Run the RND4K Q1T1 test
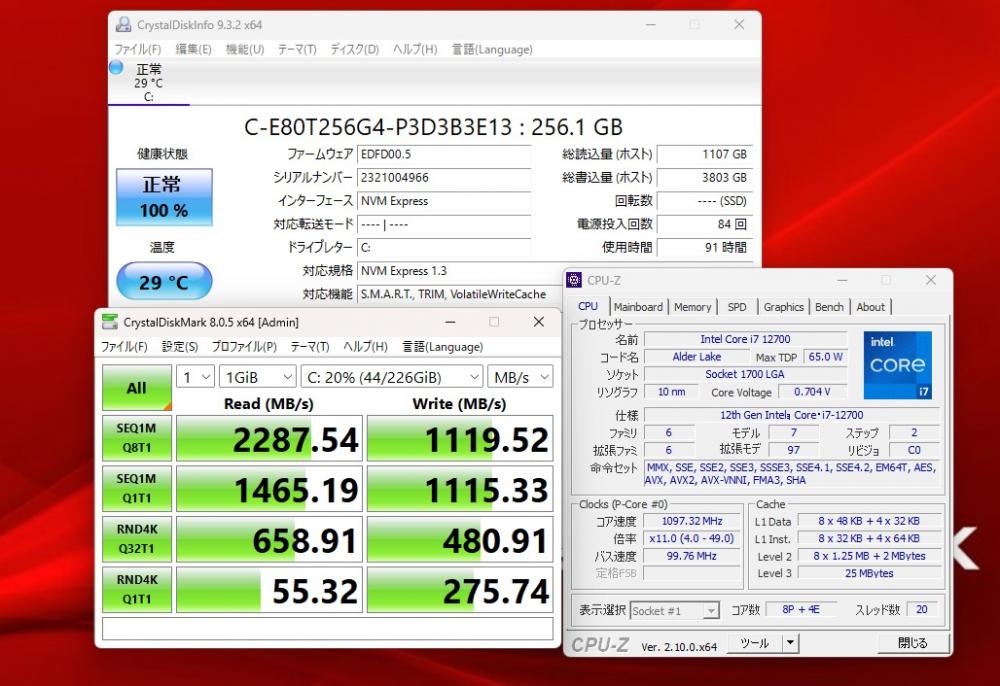The width and height of the screenshot is (1000, 686). pos(136,589)
